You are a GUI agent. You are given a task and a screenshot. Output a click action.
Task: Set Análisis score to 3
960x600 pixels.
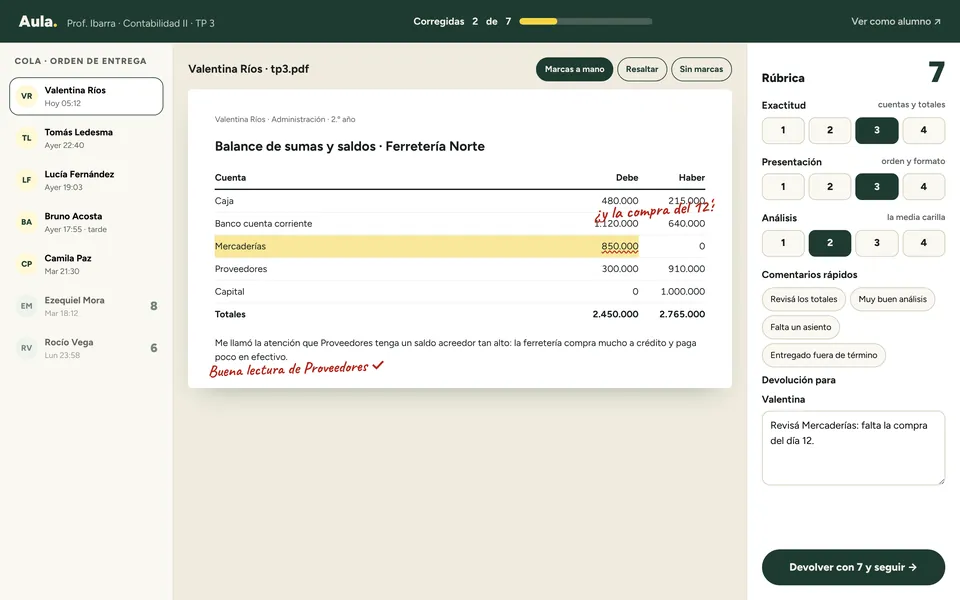(877, 243)
